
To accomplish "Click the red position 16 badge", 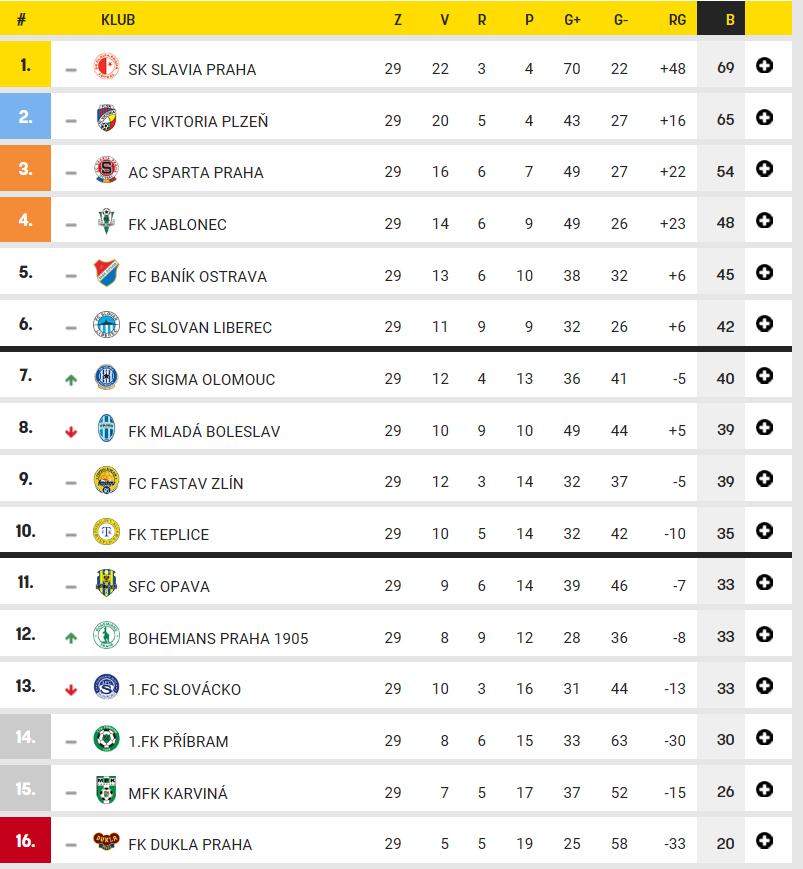I will [25, 840].
